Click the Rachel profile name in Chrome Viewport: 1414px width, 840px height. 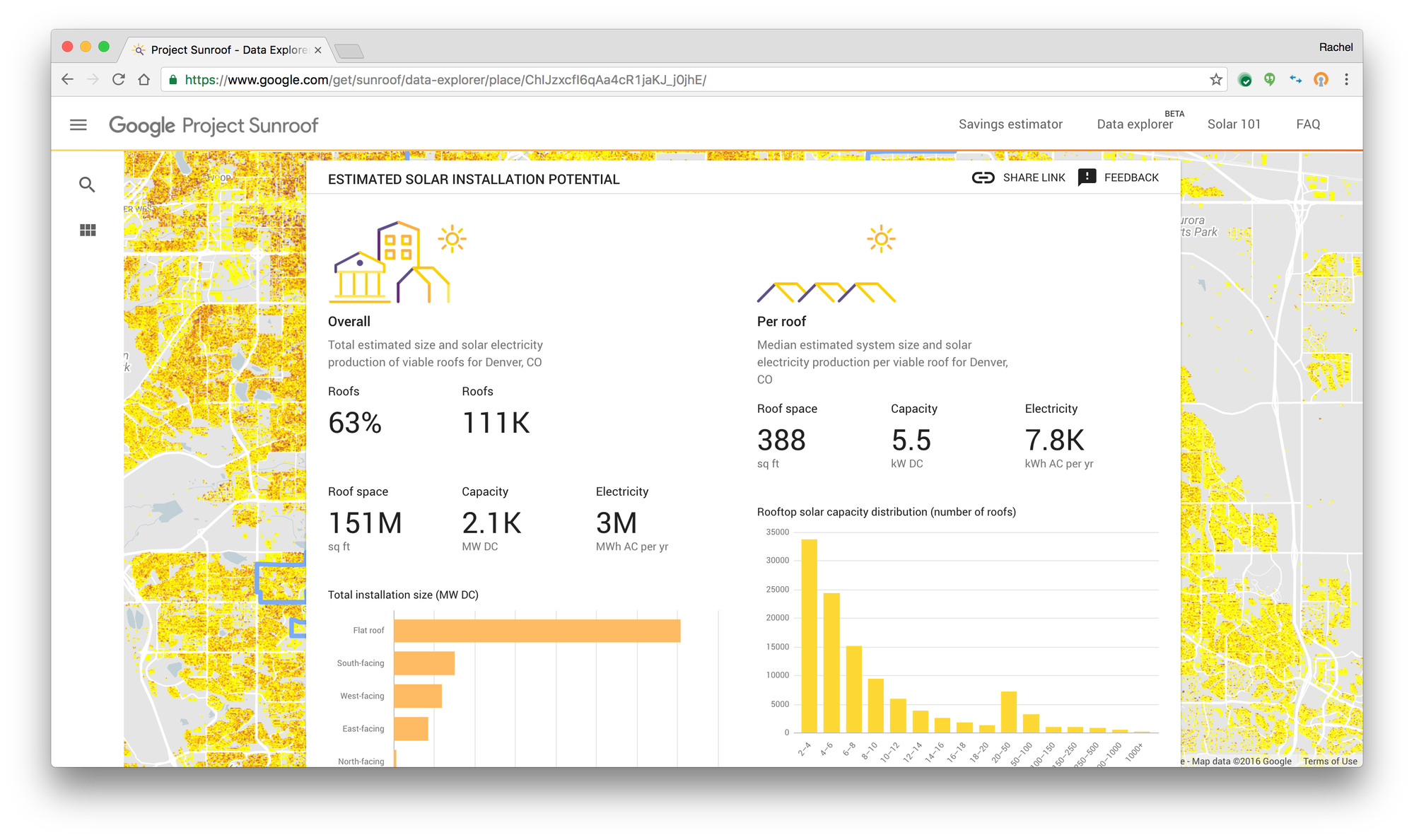1336,47
